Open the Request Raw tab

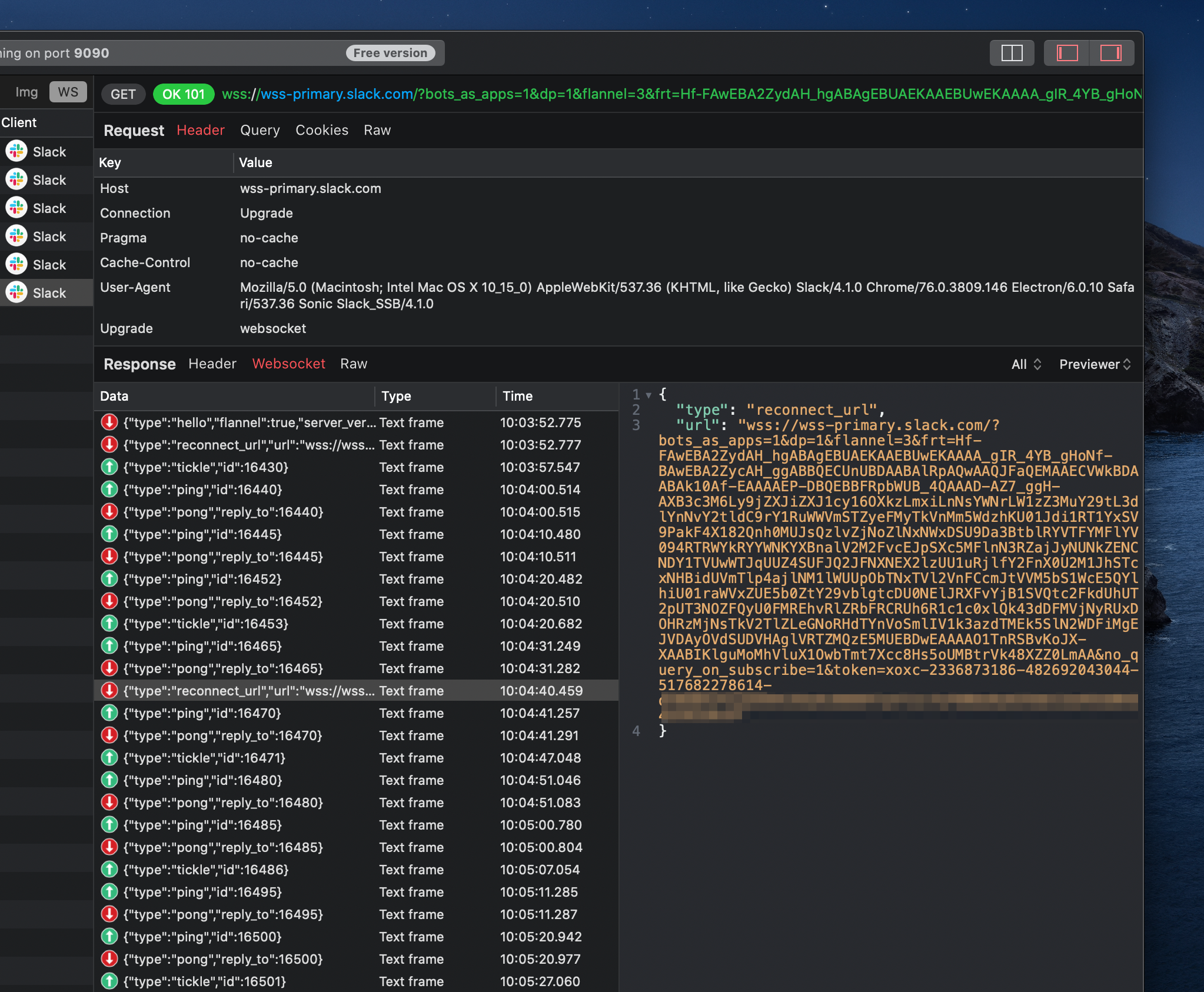[x=377, y=130]
